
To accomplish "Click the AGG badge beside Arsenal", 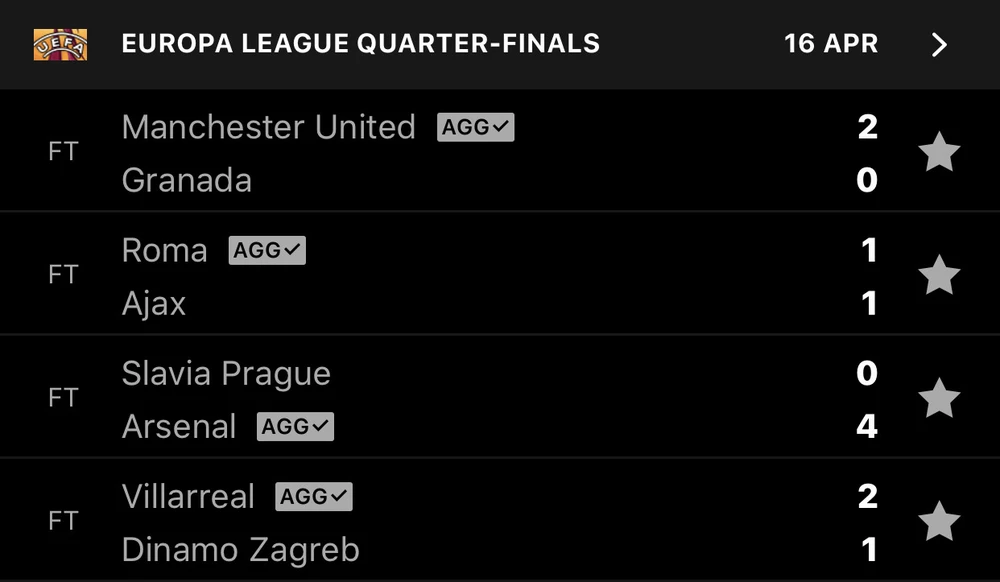I will [x=295, y=426].
